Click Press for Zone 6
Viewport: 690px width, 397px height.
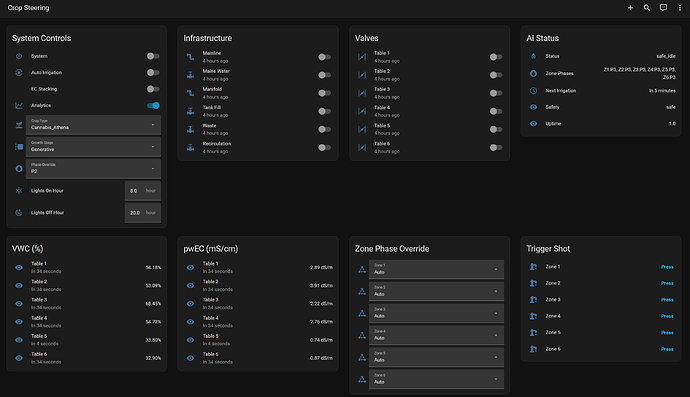coord(667,349)
